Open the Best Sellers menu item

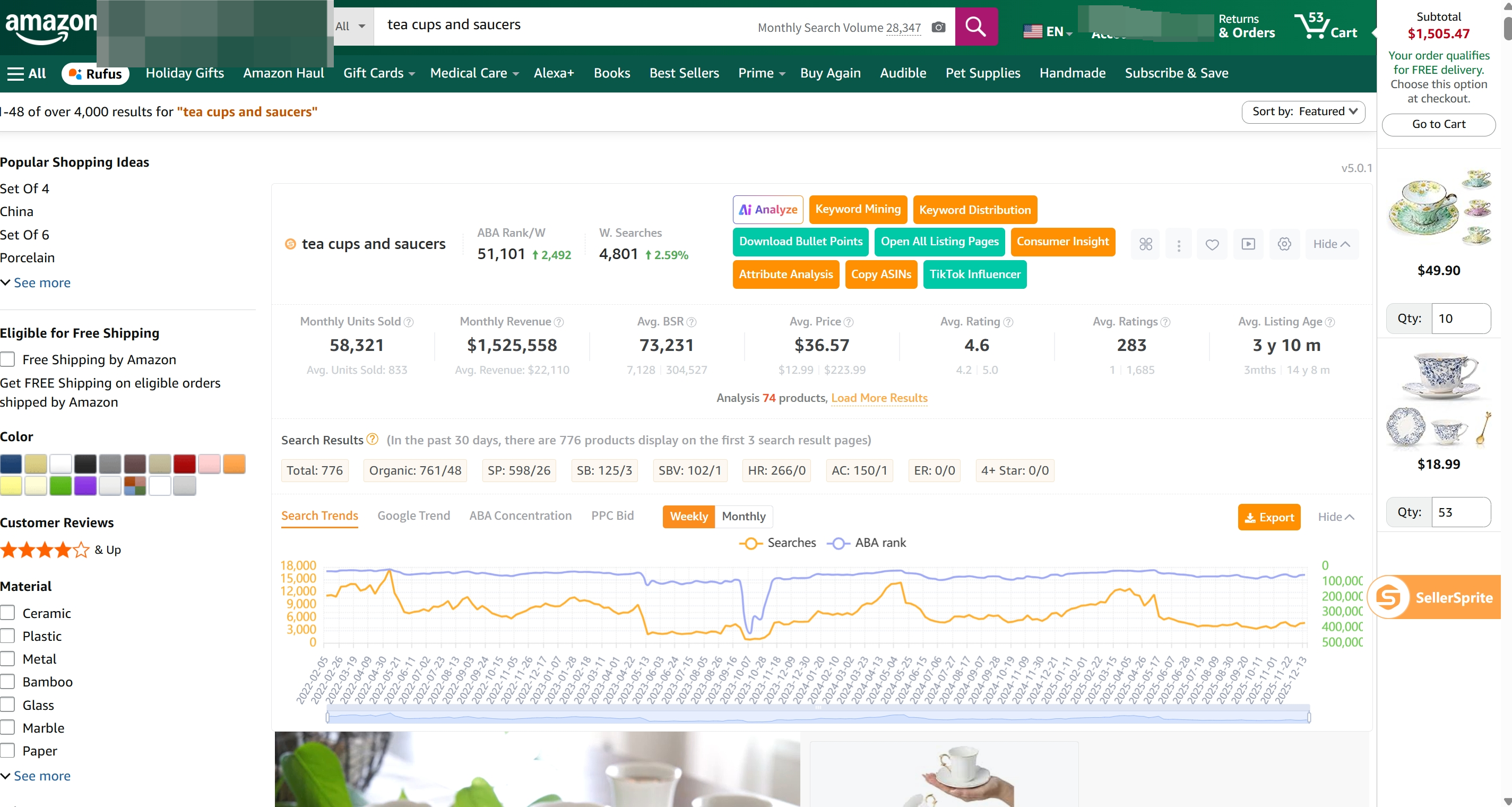pos(684,73)
